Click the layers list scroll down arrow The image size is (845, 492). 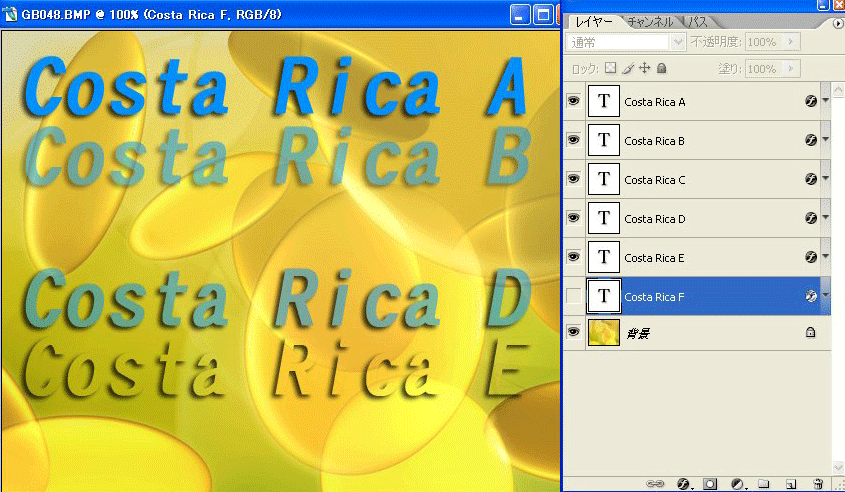pyautogui.click(x=838, y=467)
